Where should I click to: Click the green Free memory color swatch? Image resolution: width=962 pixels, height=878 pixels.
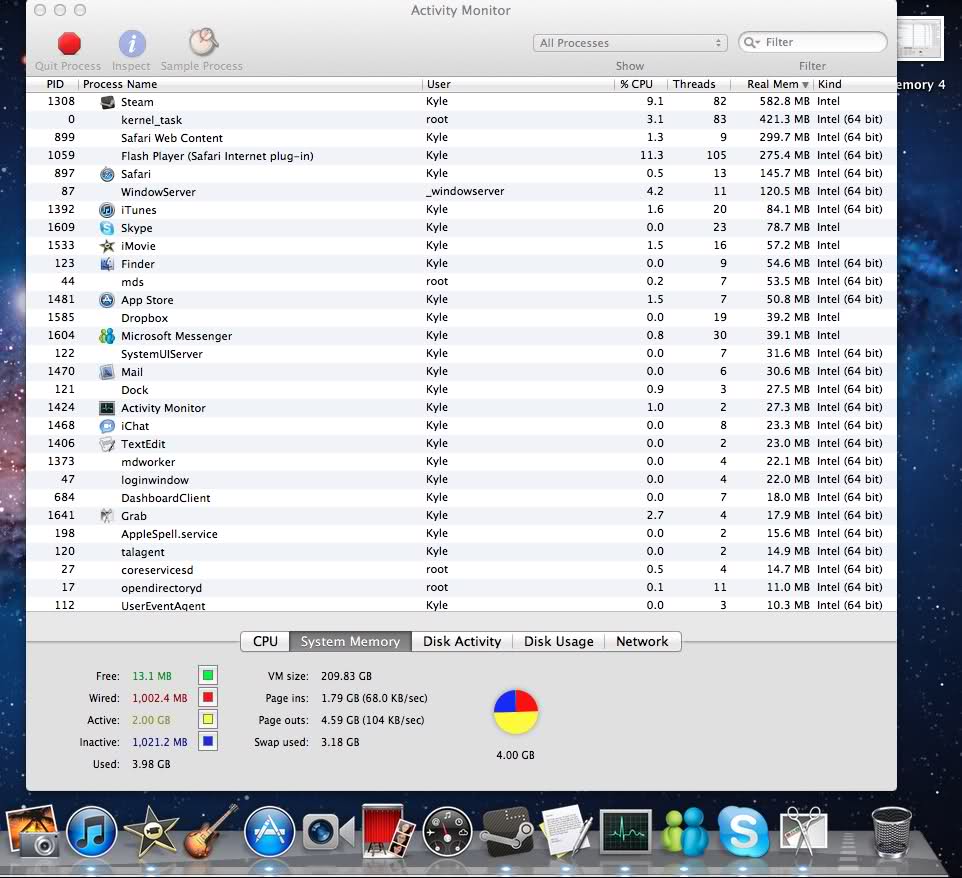pos(208,676)
